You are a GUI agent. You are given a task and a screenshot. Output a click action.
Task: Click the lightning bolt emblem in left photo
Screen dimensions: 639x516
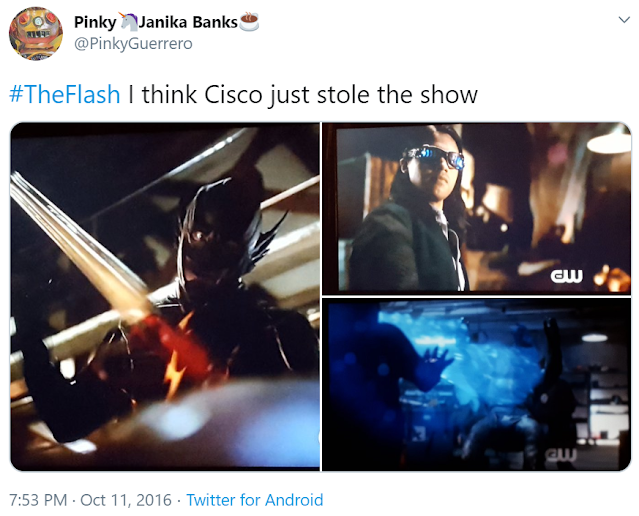coord(176,372)
